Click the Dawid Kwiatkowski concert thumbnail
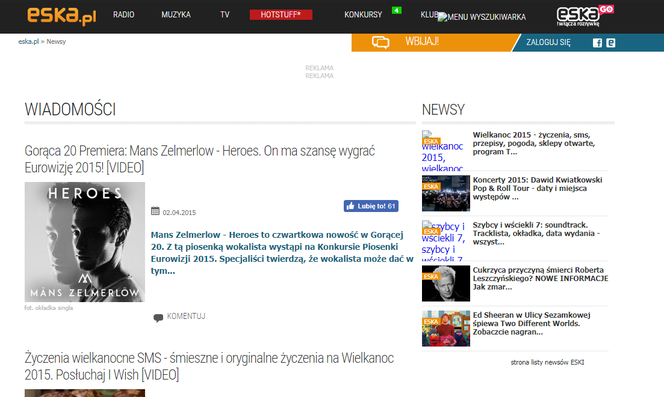This screenshot has width=664, height=397. click(x=445, y=193)
